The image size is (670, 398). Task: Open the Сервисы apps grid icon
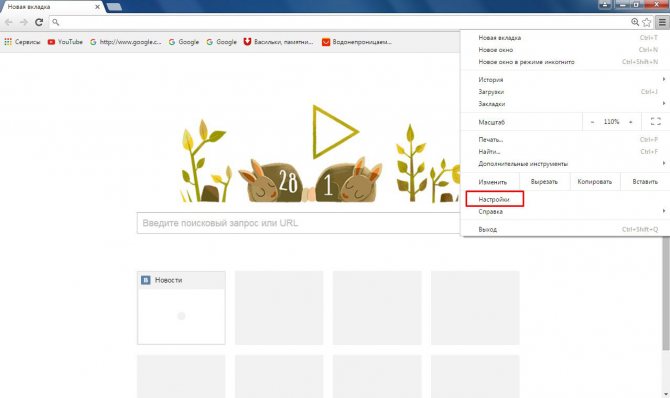[x=8, y=42]
